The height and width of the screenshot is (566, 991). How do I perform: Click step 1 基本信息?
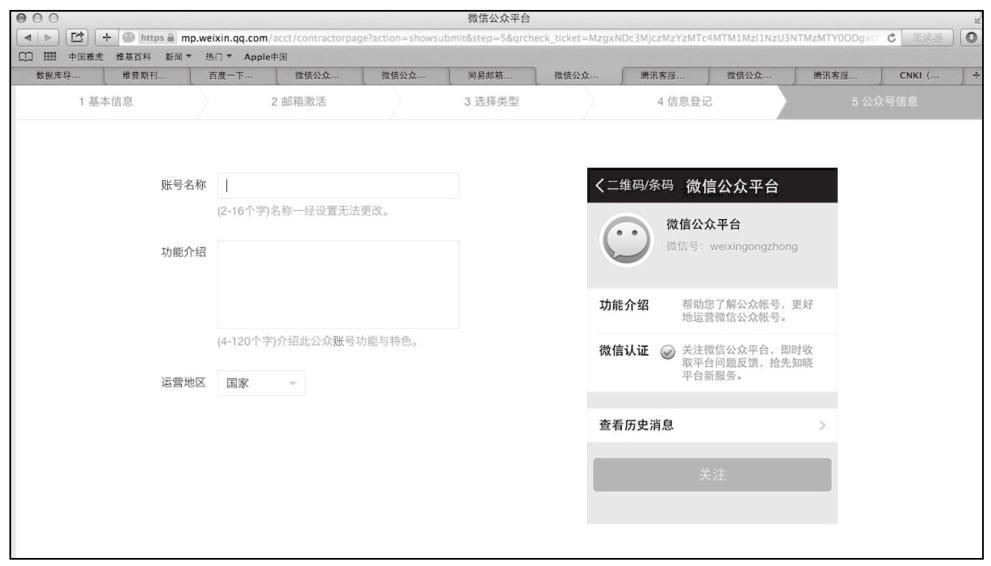pos(106,102)
